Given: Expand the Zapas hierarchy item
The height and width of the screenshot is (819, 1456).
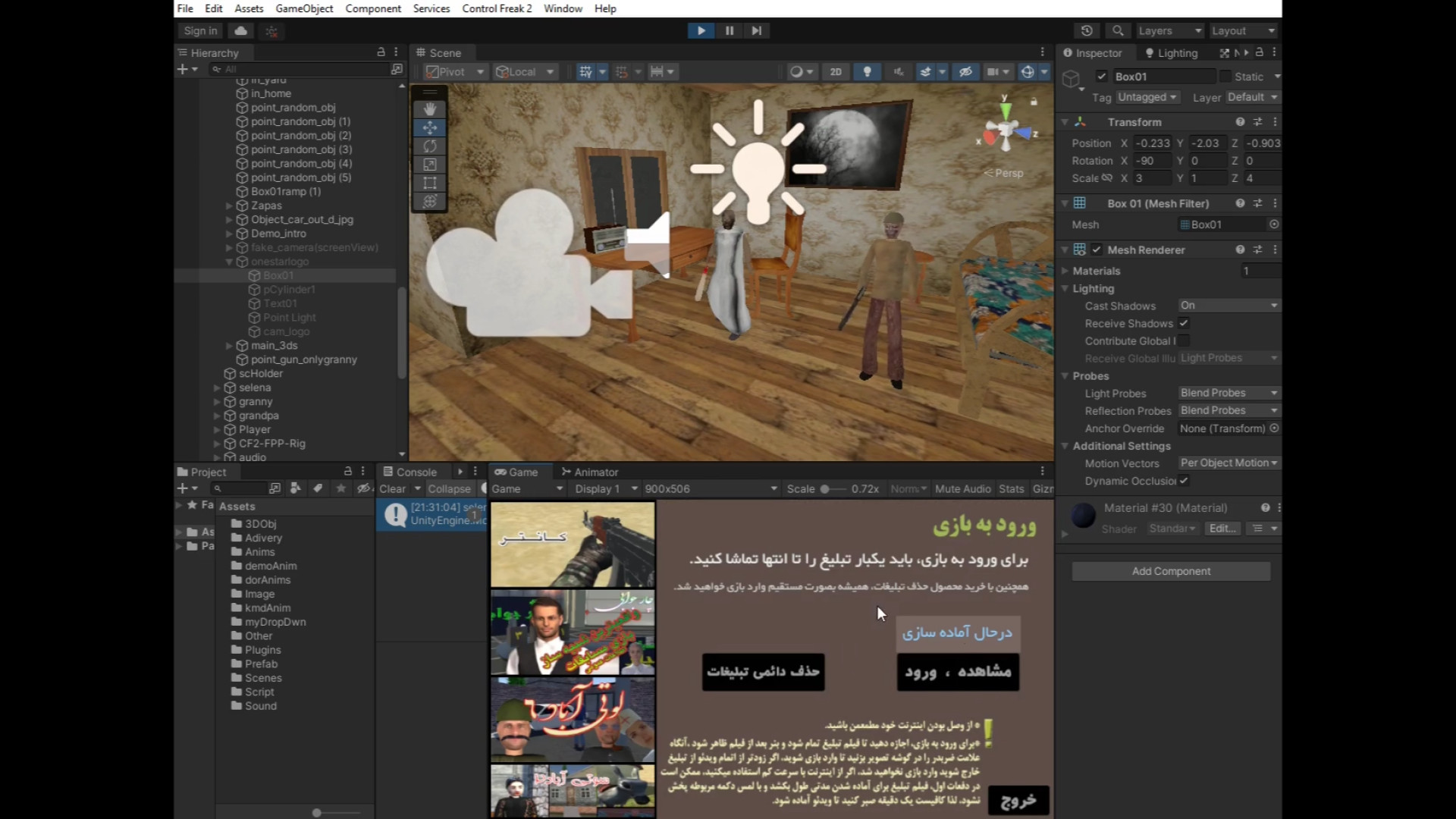Looking at the screenshot, I should pyautogui.click(x=229, y=206).
